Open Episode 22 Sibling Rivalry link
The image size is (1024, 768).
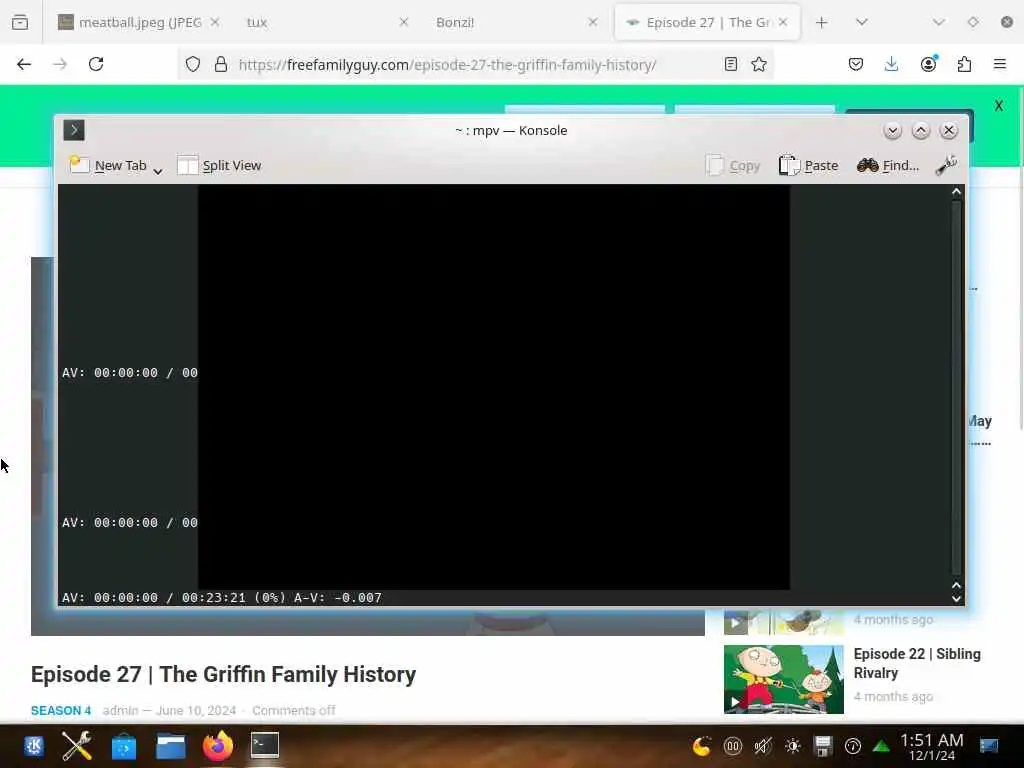tap(917, 663)
